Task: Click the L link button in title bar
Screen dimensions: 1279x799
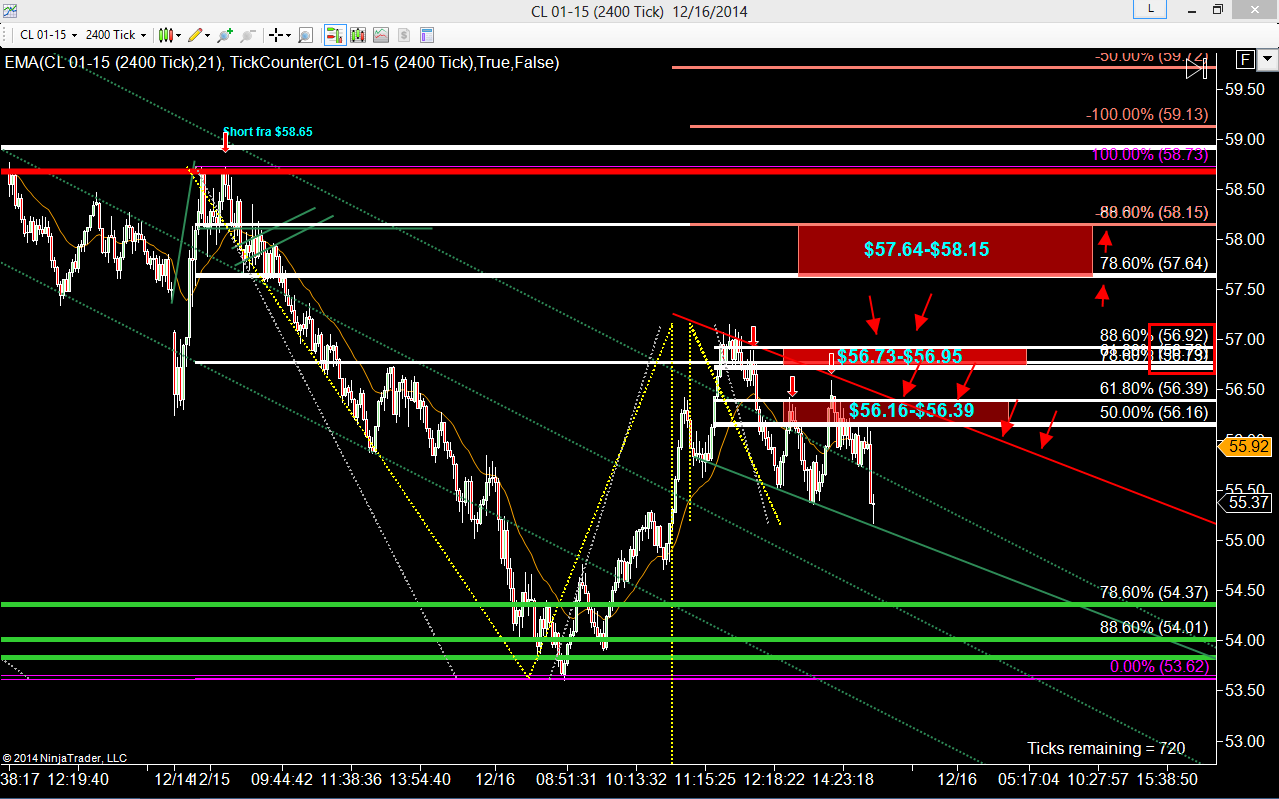Action: (x=1150, y=10)
